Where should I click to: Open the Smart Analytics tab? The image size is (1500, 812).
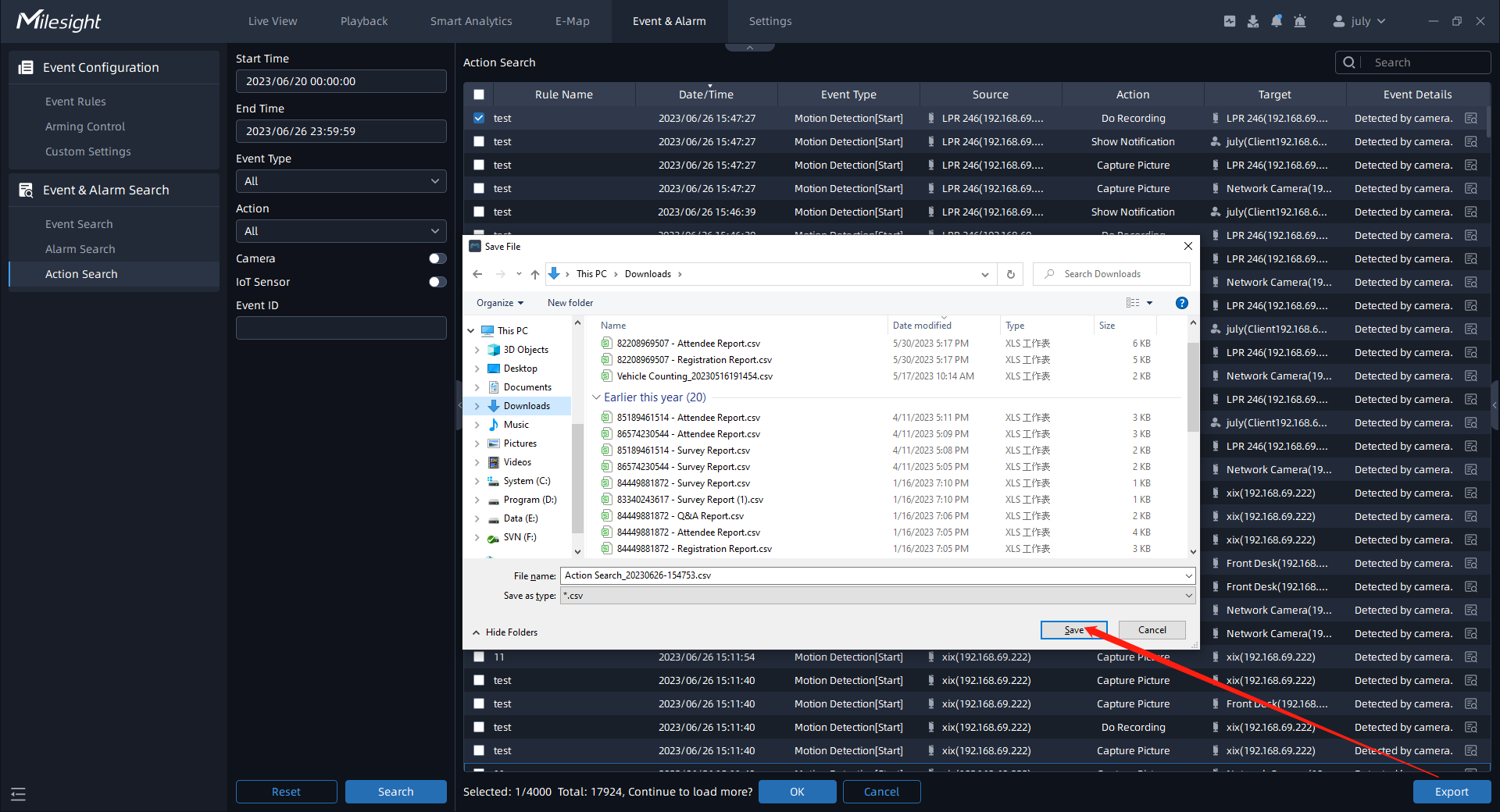pos(471,21)
